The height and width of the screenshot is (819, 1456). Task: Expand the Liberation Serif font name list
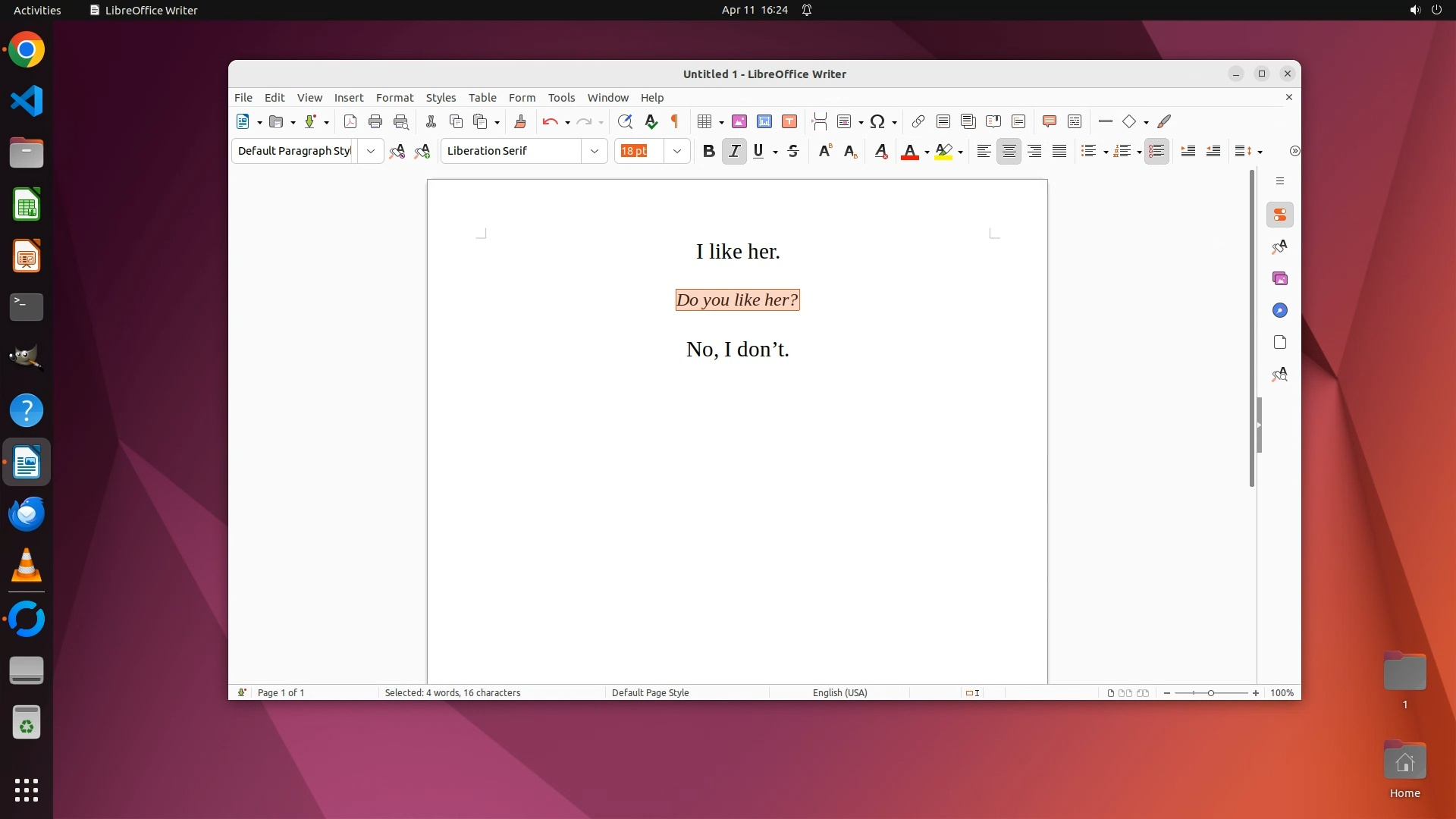(595, 151)
